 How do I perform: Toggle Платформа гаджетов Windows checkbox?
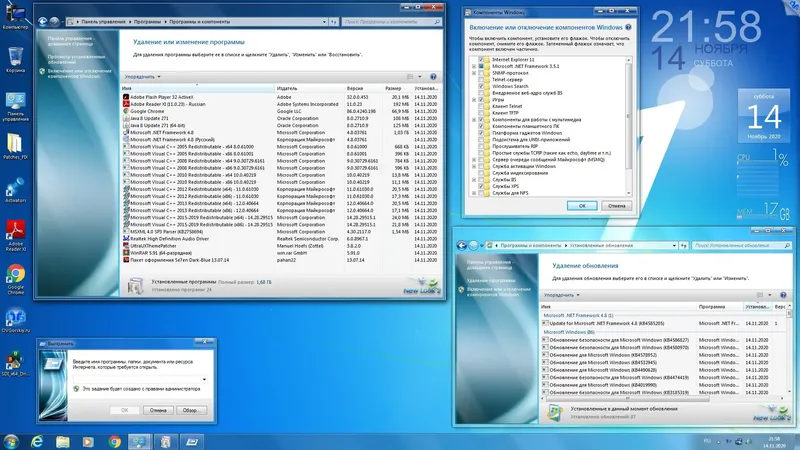pos(481,133)
